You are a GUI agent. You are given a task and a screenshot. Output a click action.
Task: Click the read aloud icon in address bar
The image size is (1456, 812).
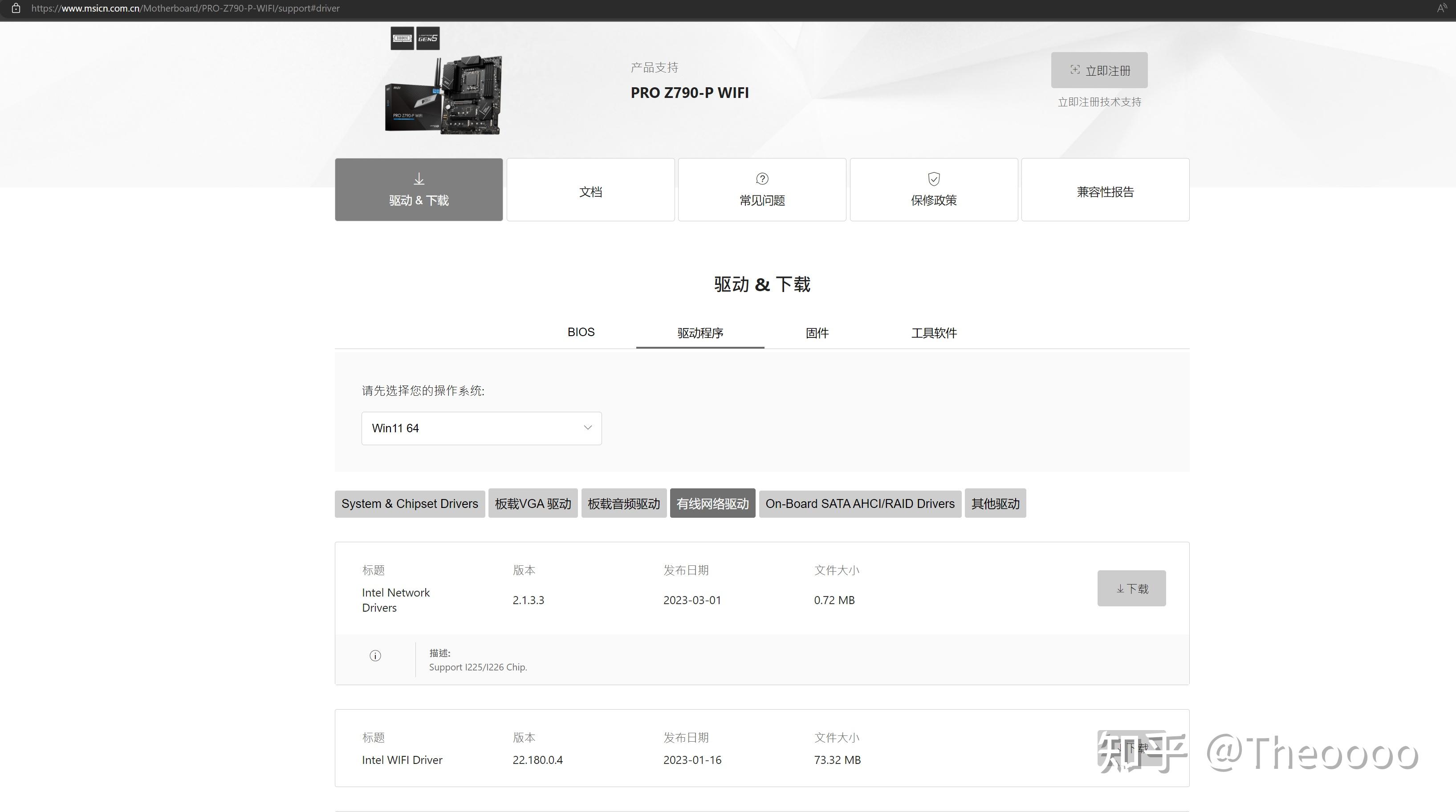(x=1442, y=8)
